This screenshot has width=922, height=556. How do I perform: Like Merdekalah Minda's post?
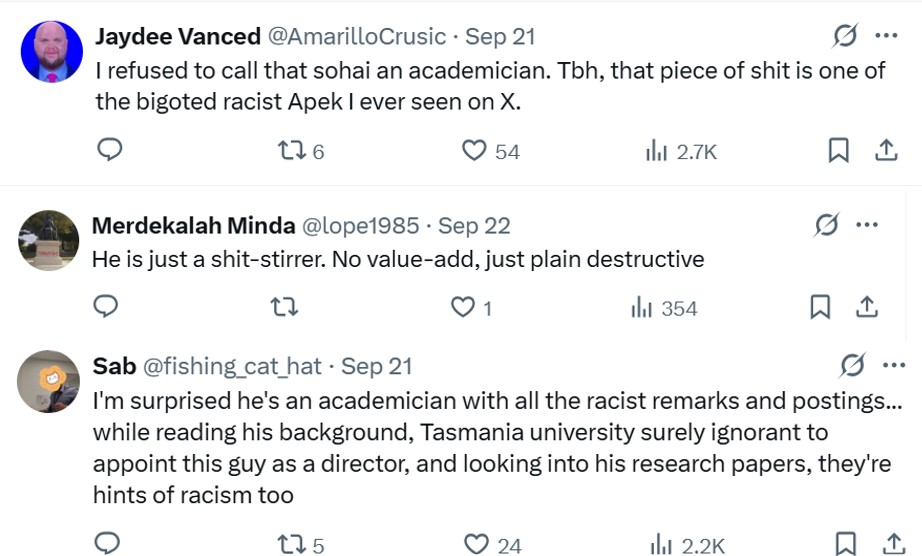[463, 307]
